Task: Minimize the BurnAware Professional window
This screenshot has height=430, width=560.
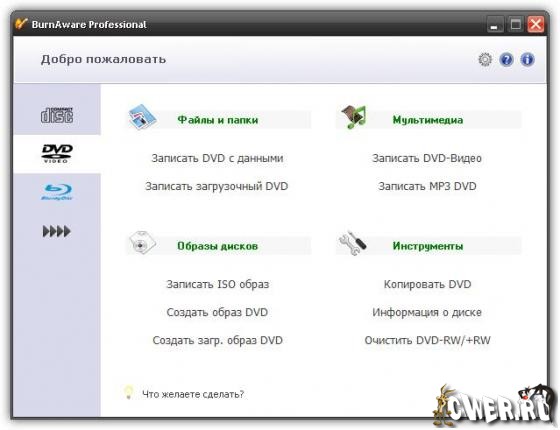Action: coord(495,25)
